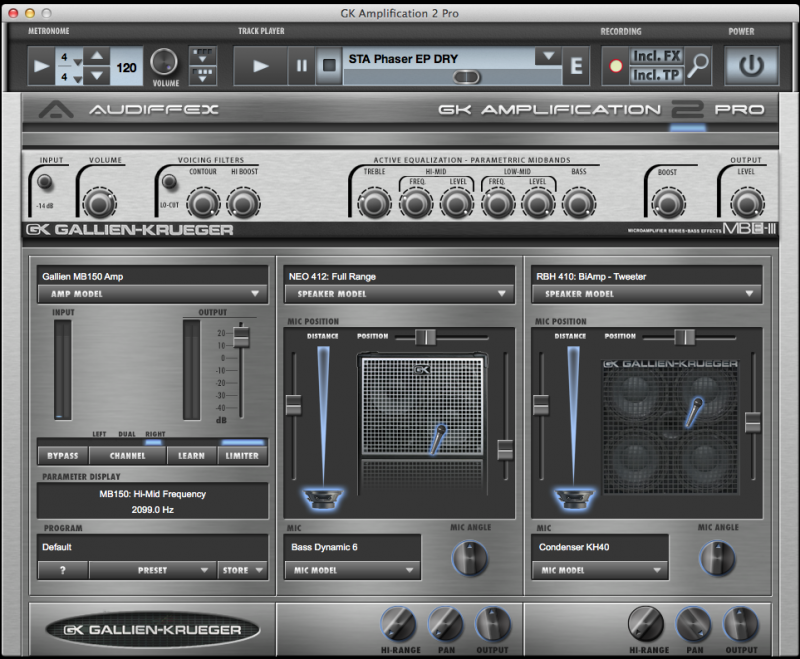The width and height of the screenshot is (800, 659).
Task: Click NEO 412 Output knob
Action: click(492, 623)
